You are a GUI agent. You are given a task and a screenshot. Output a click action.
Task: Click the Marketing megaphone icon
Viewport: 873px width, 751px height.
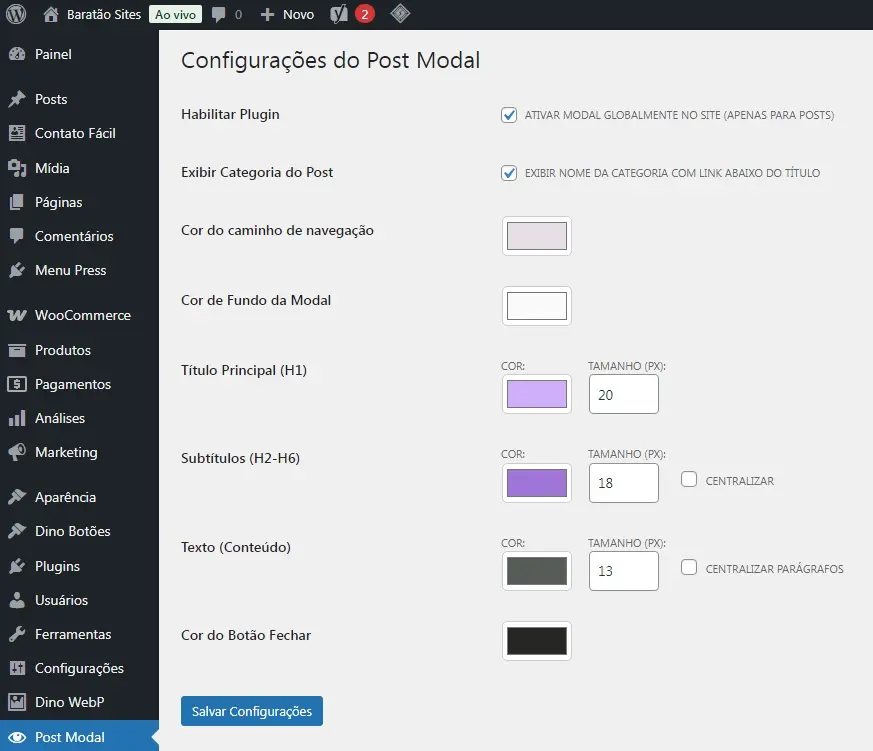pos(17,452)
